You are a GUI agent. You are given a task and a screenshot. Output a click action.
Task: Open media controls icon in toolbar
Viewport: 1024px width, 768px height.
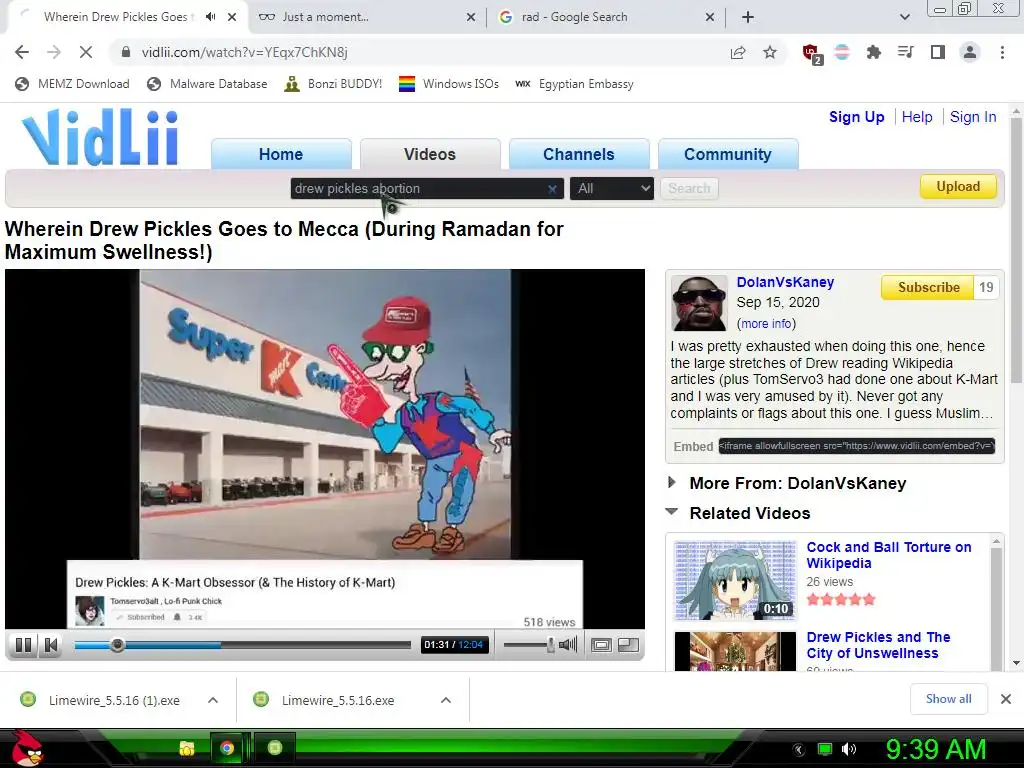click(x=905, y=52)
